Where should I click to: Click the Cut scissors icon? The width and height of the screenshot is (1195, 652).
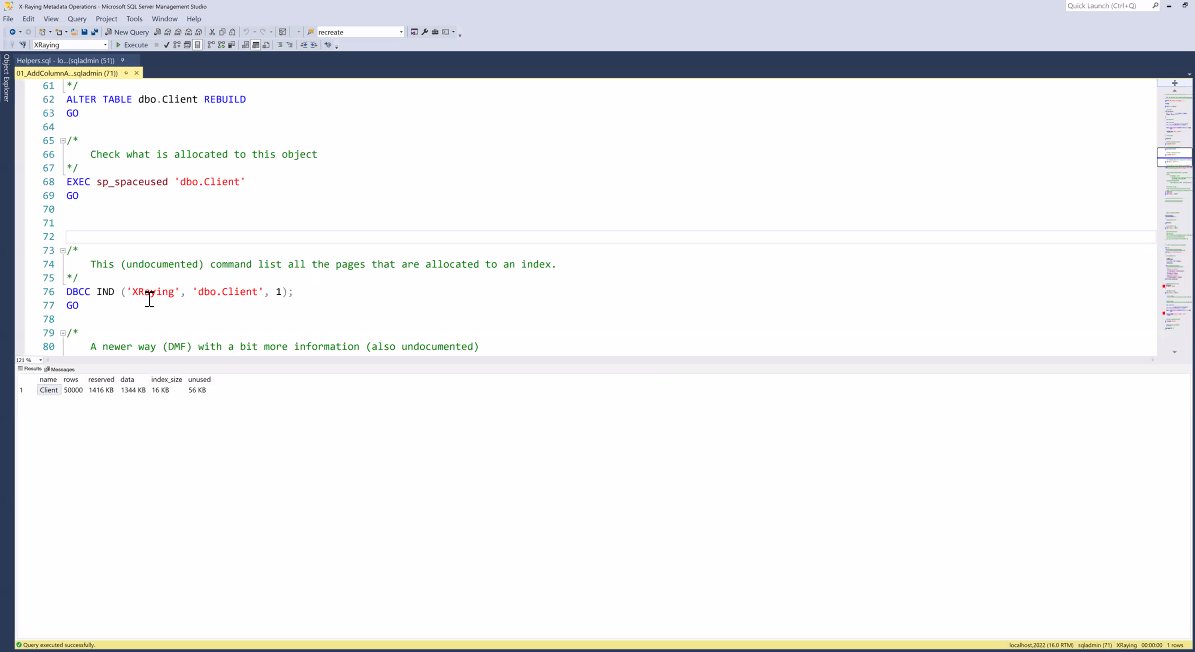point(212,32)
